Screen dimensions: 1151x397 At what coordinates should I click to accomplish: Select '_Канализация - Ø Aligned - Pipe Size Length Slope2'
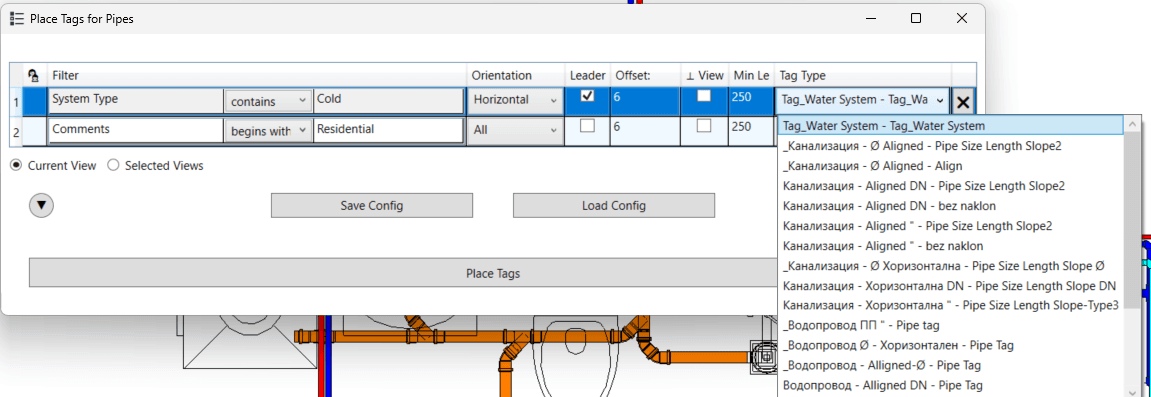pos(951,146)
